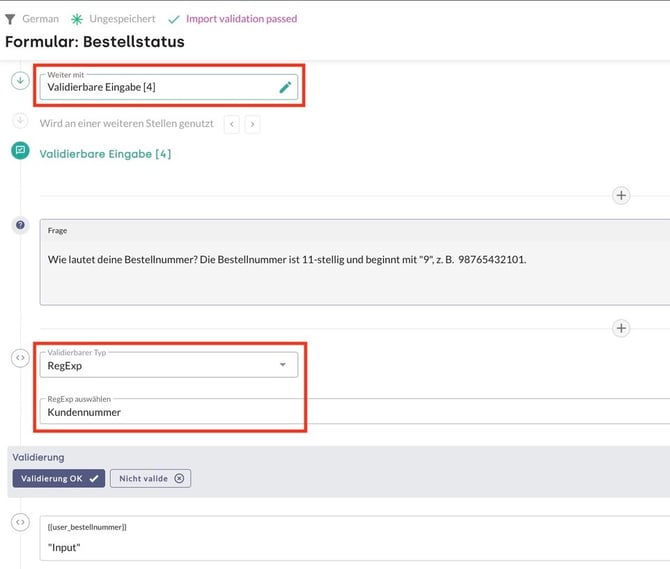Viewport: 670px width, 569px height.
Task: Click the German language filter icon
Action: [10, 18]
